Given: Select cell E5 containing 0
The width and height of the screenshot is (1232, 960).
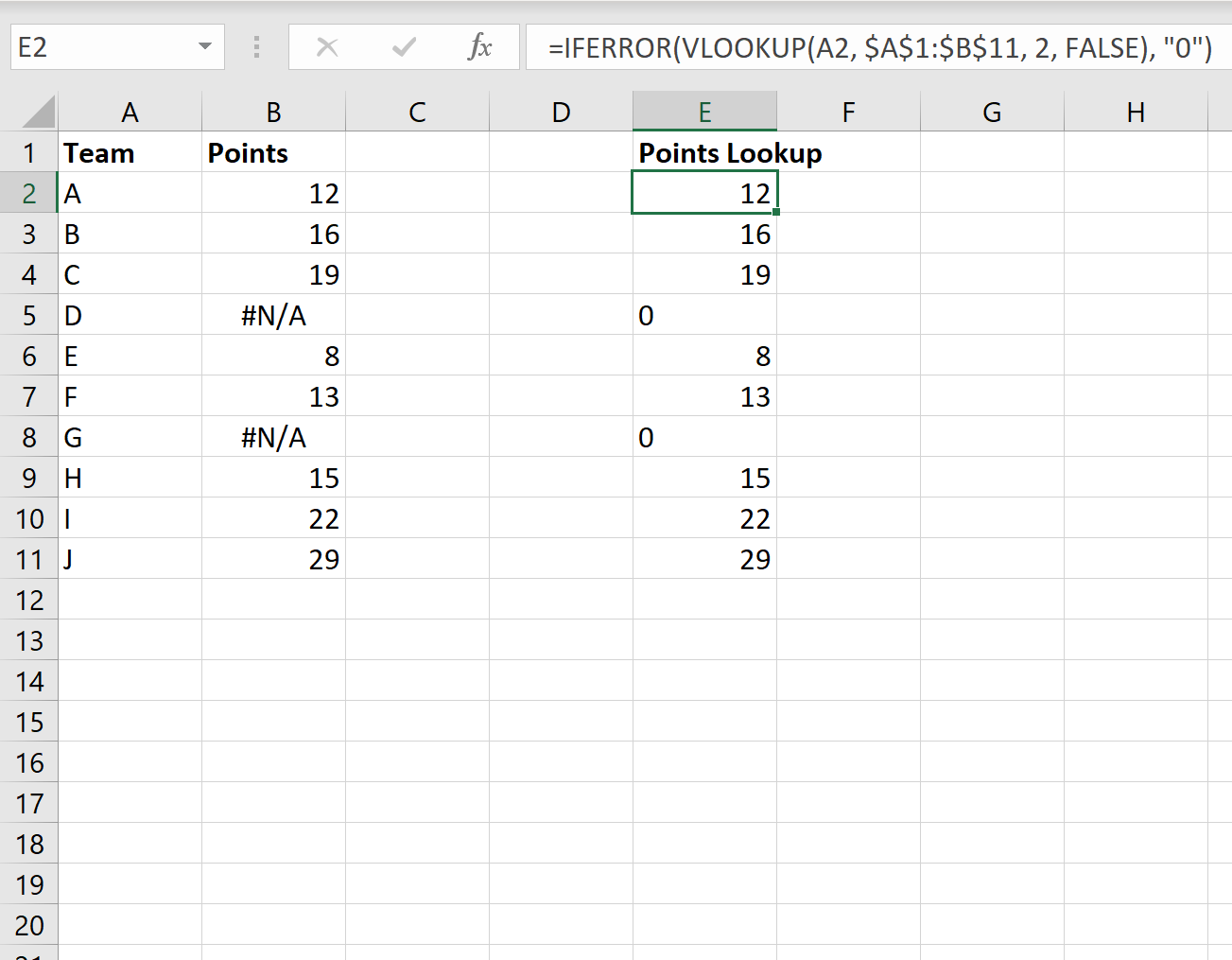Looking at the screenshot, I should [703, 315].
